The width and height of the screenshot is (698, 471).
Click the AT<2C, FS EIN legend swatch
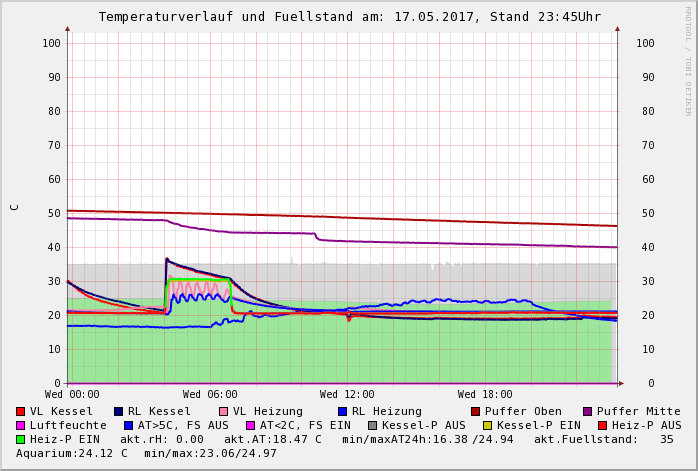click(251, 426)
